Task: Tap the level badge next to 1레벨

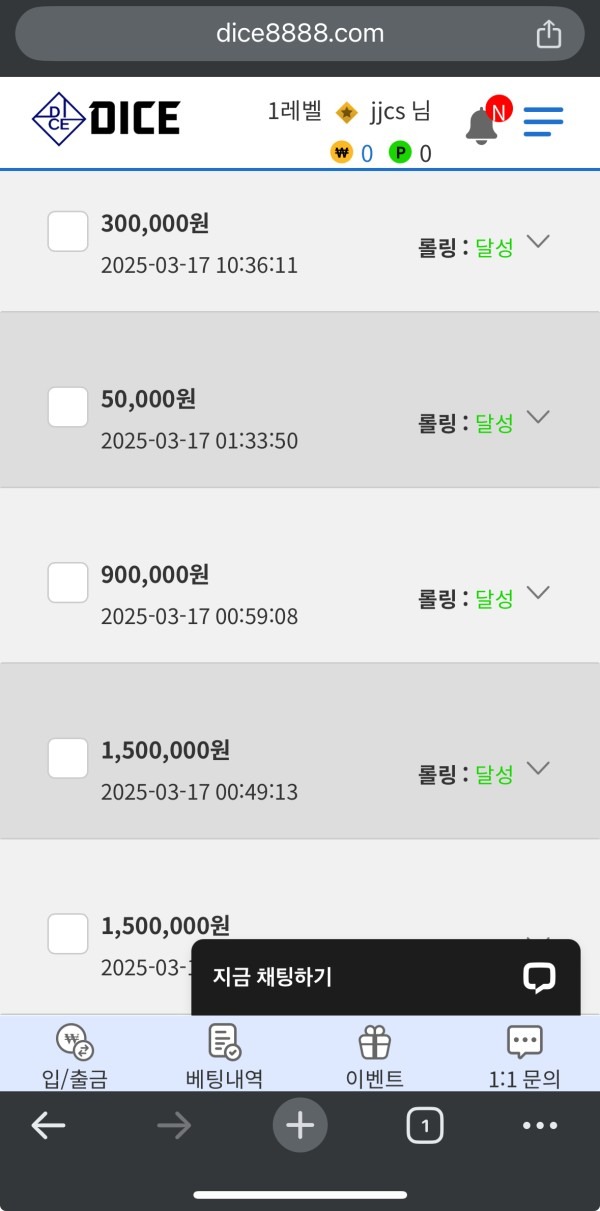Action: 347,112
